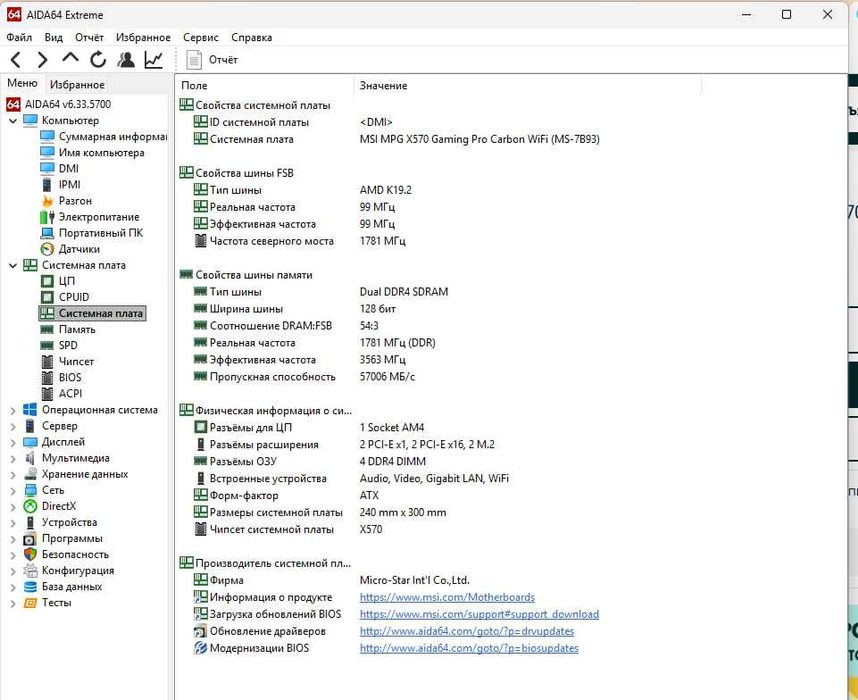The image size is (858, 700).
Task: Select the SPD memory icon
Action: tap(47, 345)
